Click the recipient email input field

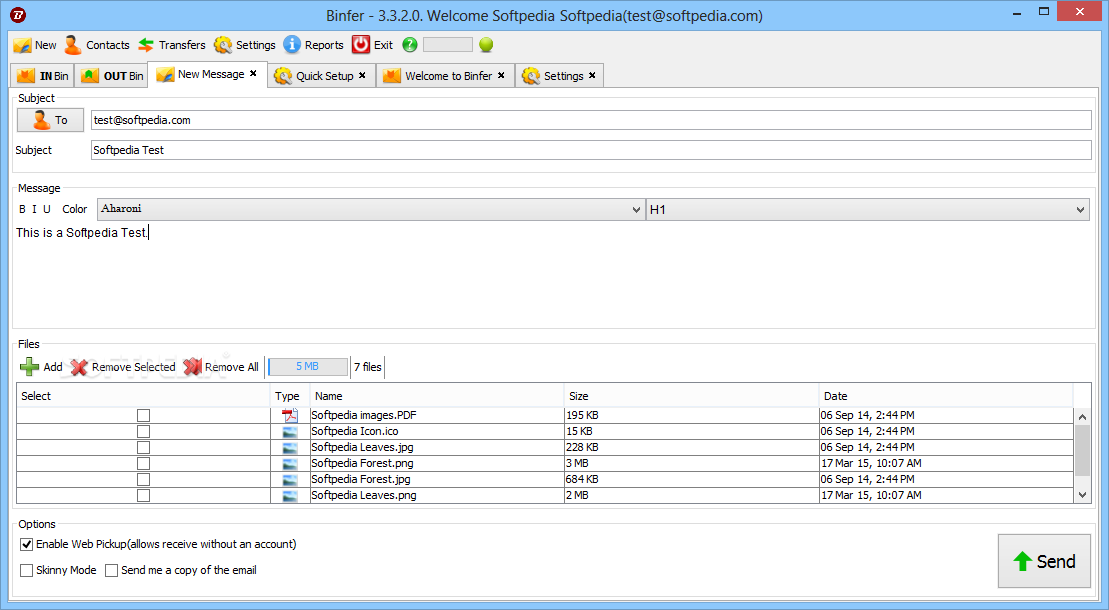[591, 120]
